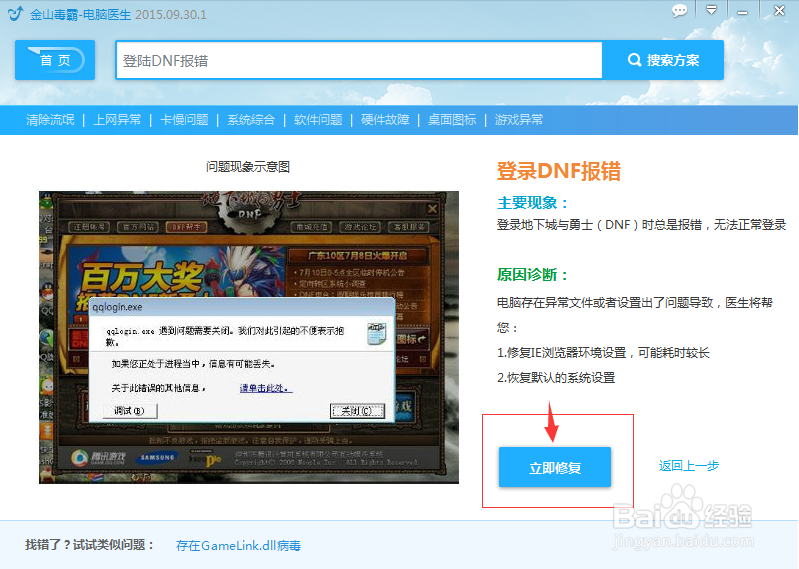
Task: Open the 软件问题 category
Action: 318,120
